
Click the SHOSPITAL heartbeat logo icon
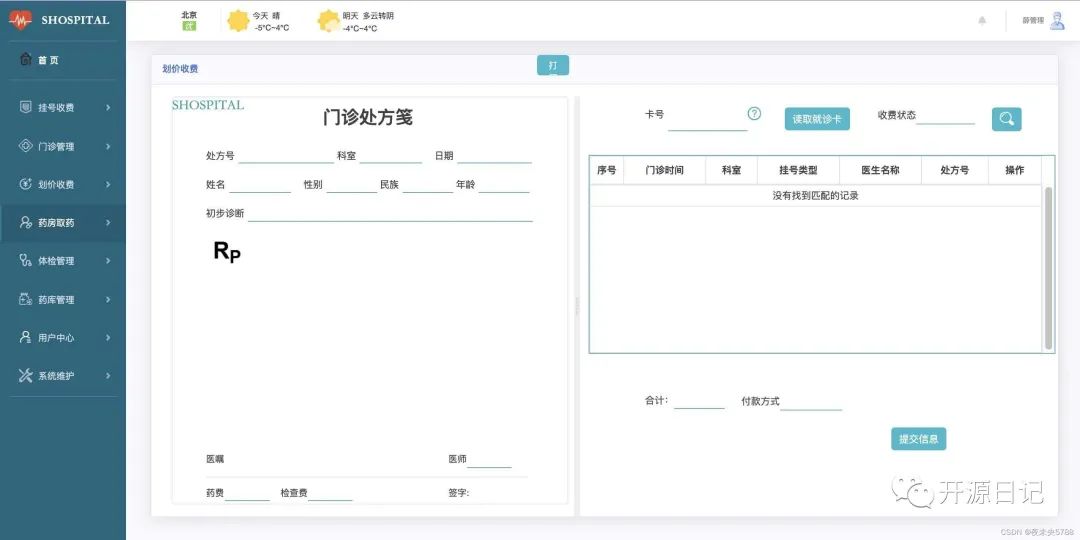20,20
